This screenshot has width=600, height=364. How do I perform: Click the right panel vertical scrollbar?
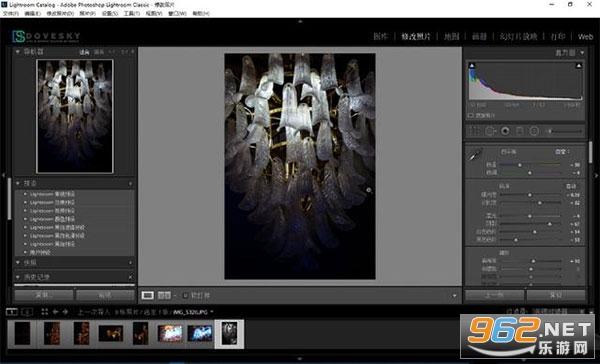click(x=591, y=152)
